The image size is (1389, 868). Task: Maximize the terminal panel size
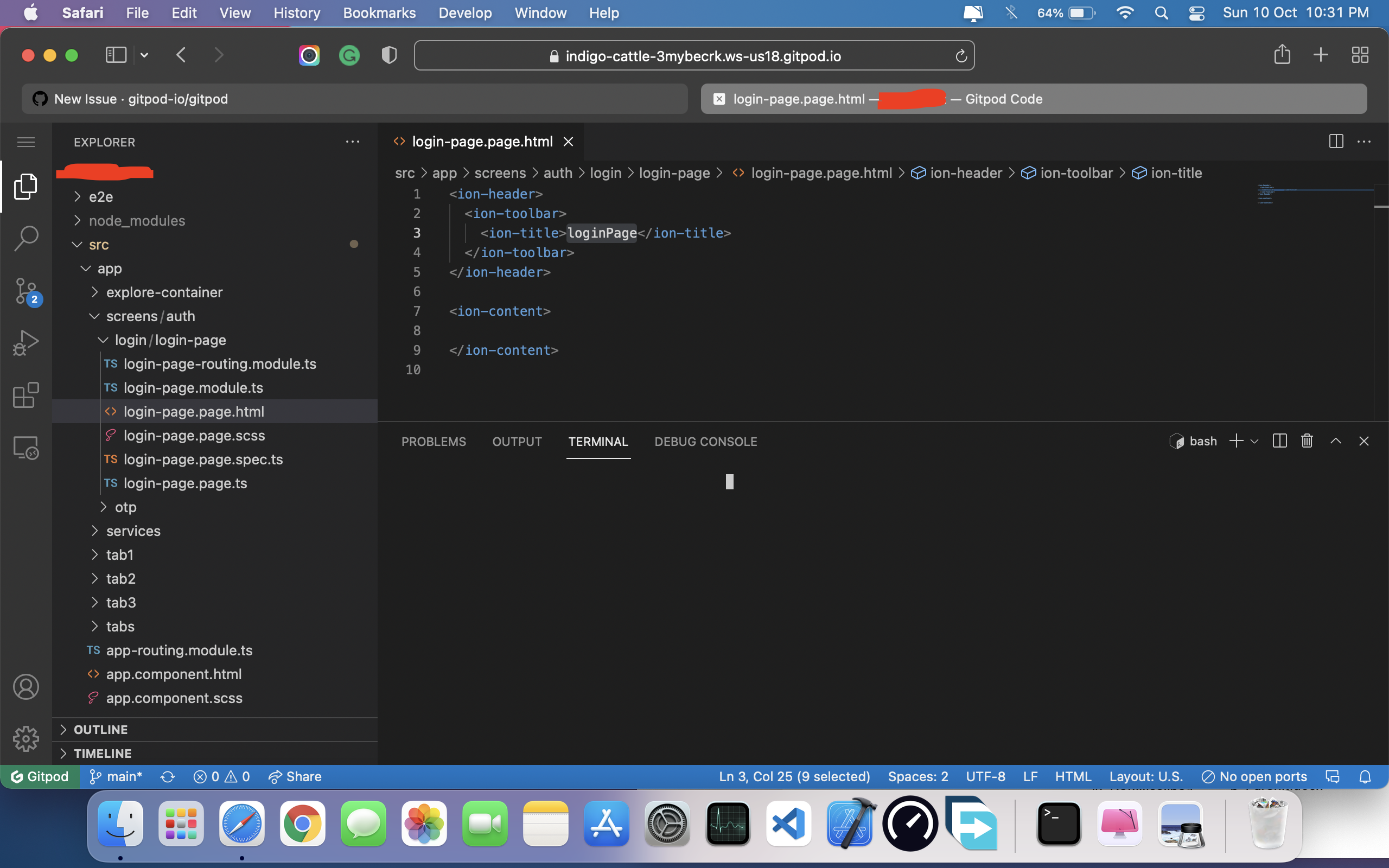(1336, 441)
